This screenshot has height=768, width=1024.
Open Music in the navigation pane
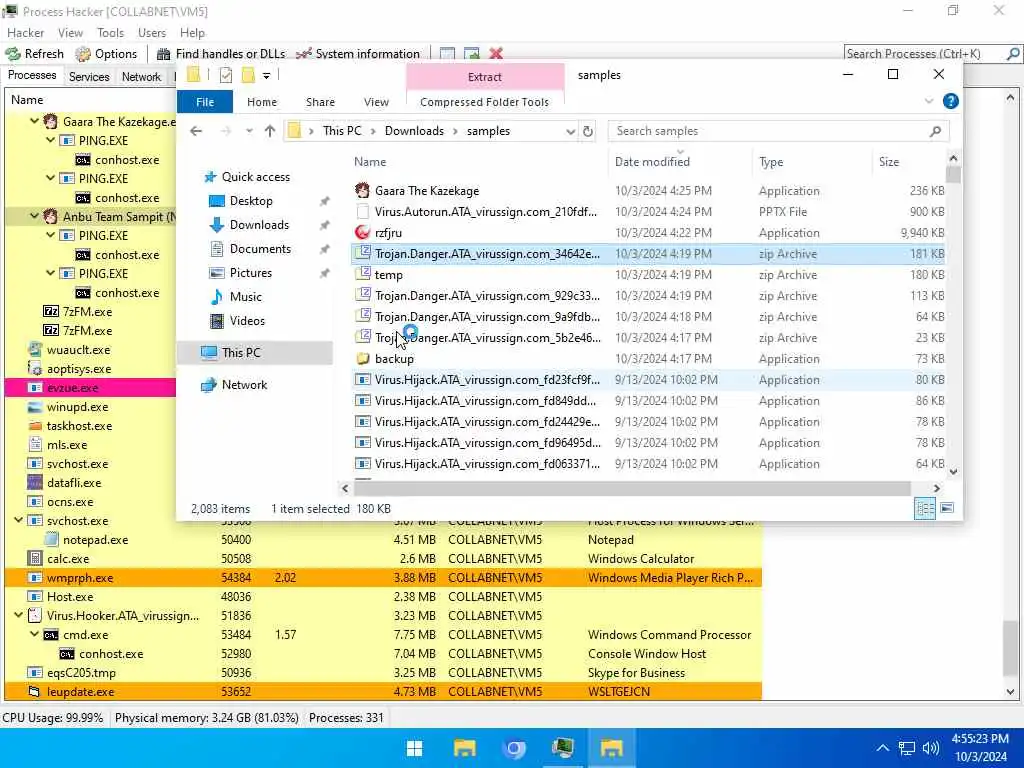[x=246, y=296]
